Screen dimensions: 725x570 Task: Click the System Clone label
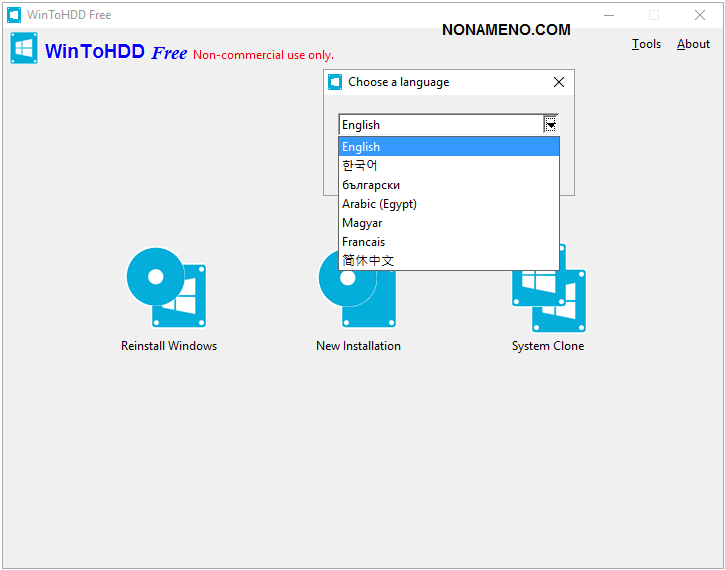(548, 346)
